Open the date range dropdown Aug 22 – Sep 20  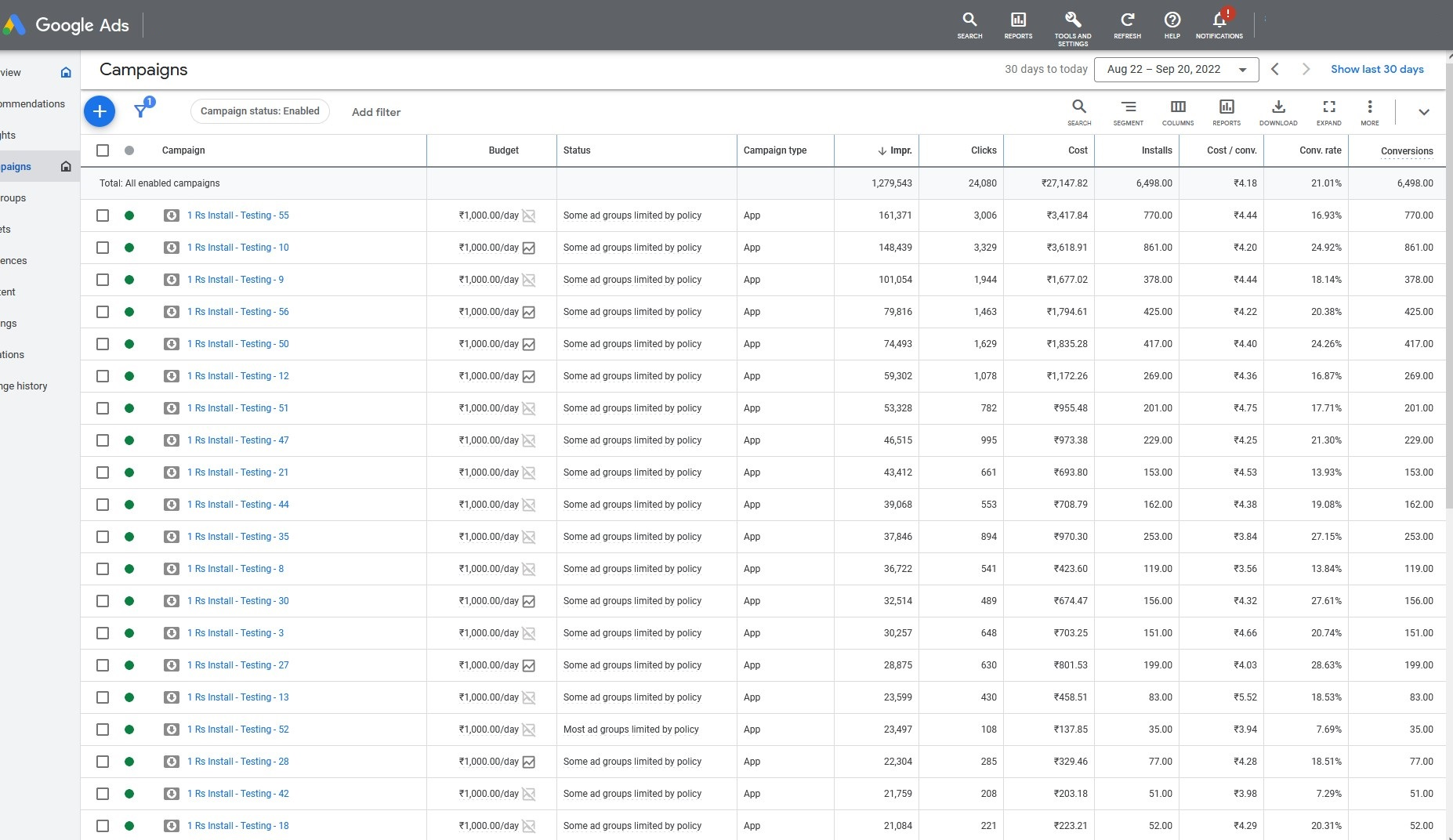click(x=1176, y=70)
